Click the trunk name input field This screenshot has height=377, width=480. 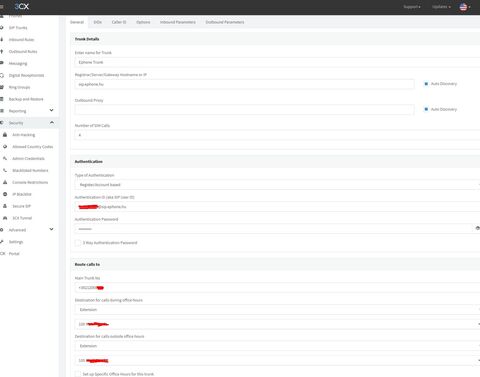tap(277, 62)
